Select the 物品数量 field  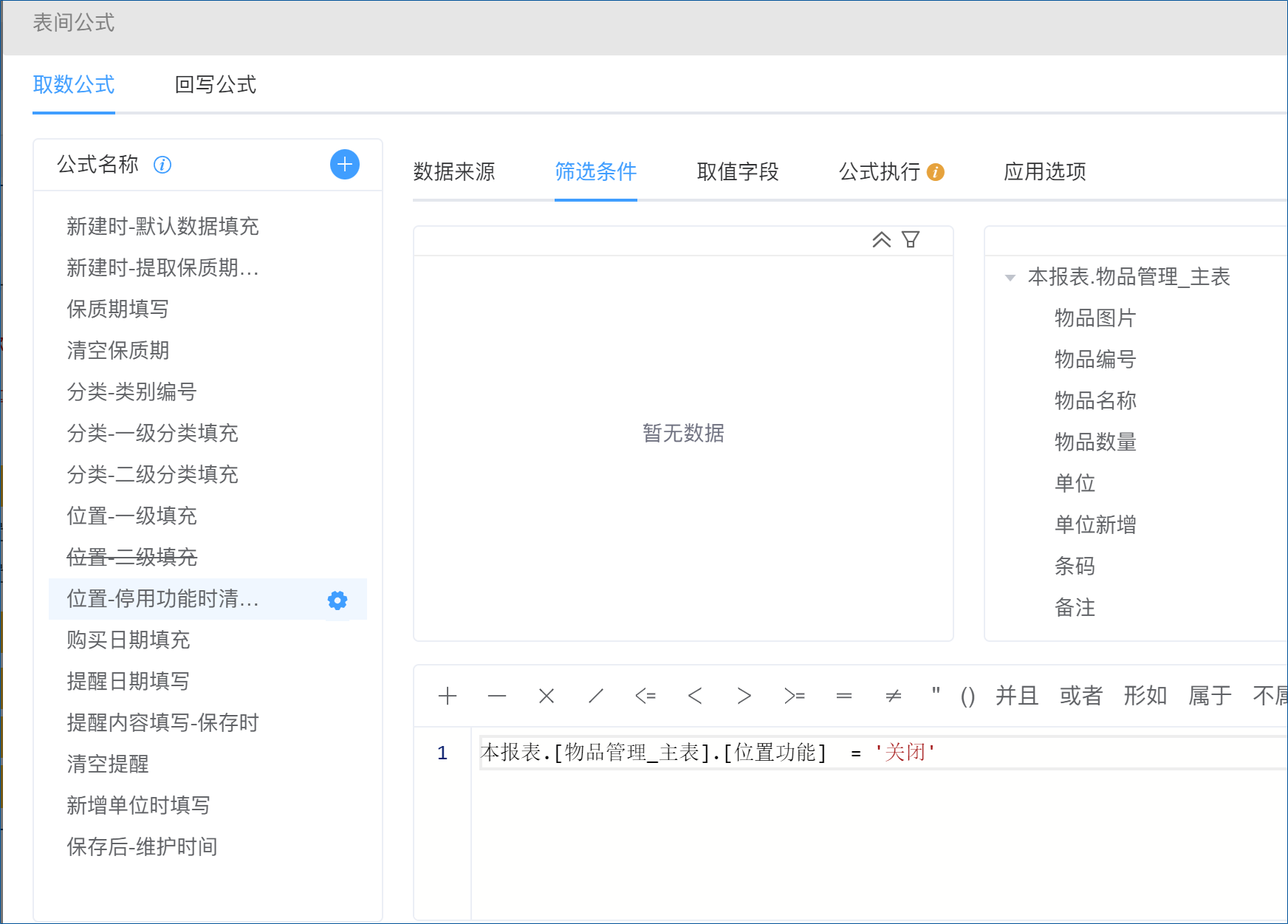(x=1095, y=442)
